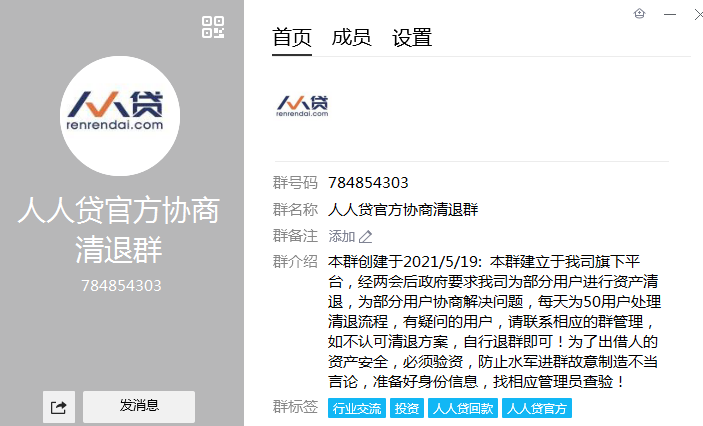The height and width of the screenshot is (426, 703).
Task: Switch to the 成员 tab
Action: tap(352, 38)
